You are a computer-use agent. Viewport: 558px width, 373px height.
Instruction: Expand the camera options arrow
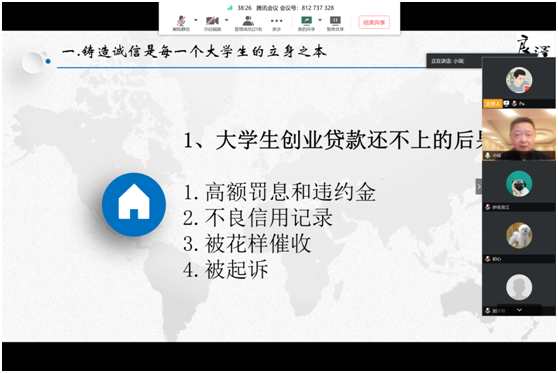[x=227, y=20]
